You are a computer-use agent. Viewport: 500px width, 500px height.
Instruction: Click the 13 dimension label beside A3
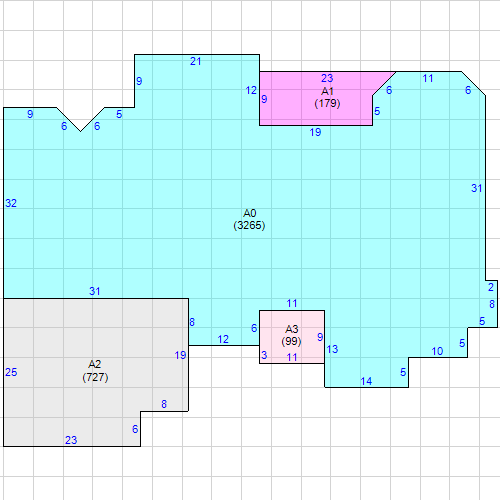[x=332, y=349]
